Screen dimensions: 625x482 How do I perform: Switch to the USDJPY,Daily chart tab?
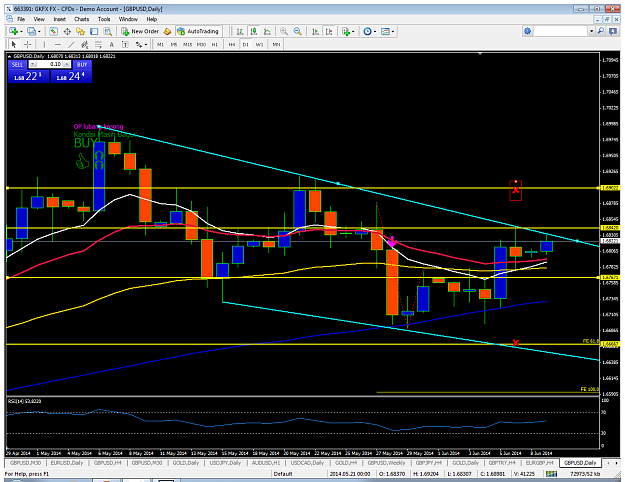(x=225, y=463)
